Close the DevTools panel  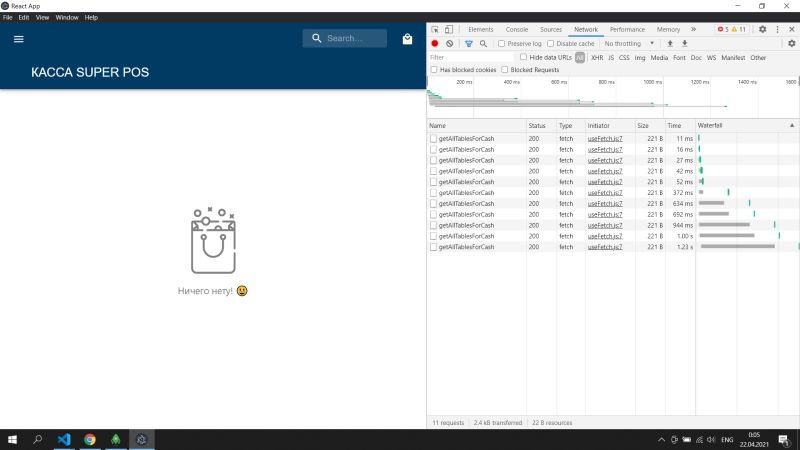pos(792,30)
